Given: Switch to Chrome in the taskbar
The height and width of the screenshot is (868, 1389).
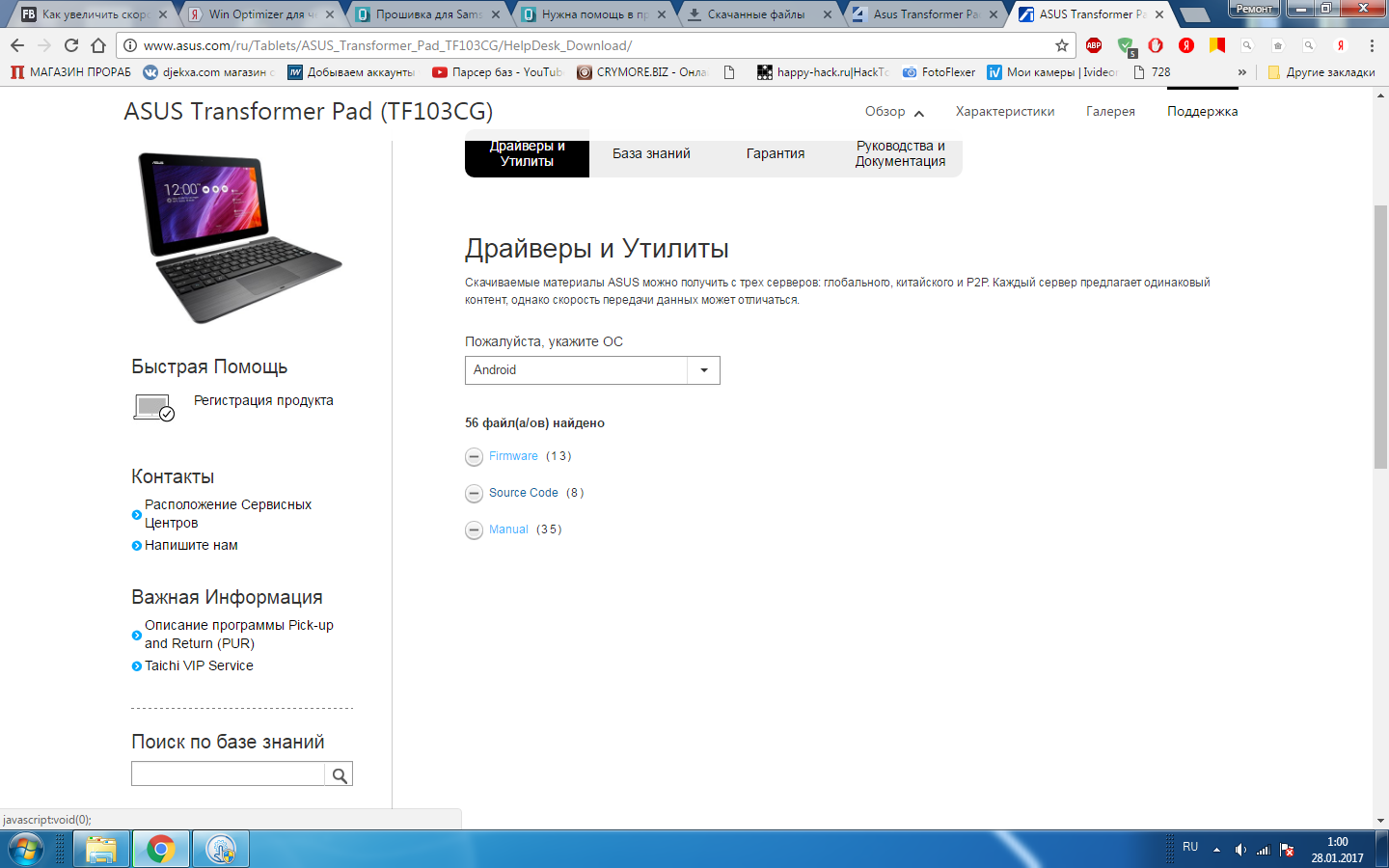Looking at the screenshot, I should [x=160, y=850].
